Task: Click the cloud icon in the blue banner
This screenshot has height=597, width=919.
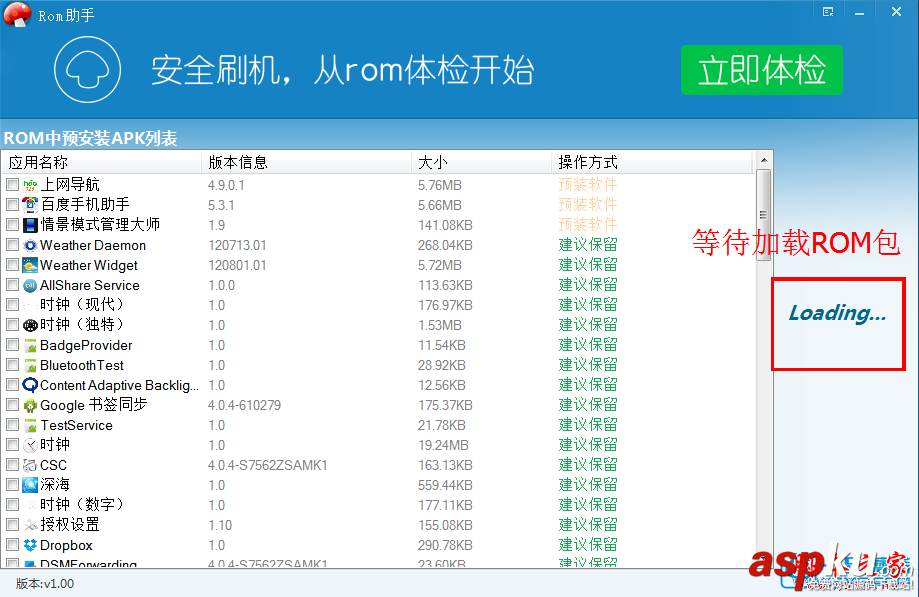Action: click(x=87, y=70)
